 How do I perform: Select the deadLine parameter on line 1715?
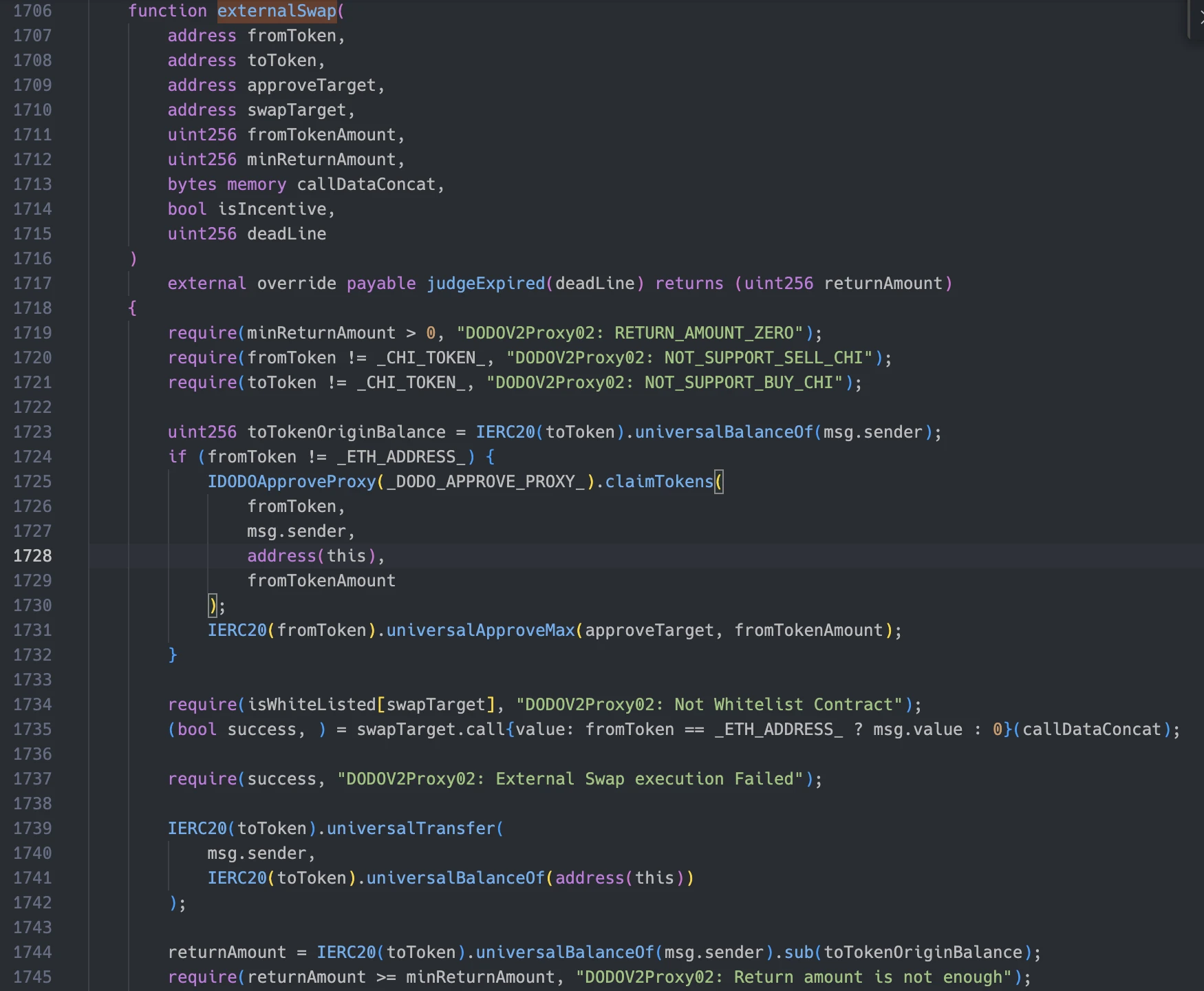[286, 233]
